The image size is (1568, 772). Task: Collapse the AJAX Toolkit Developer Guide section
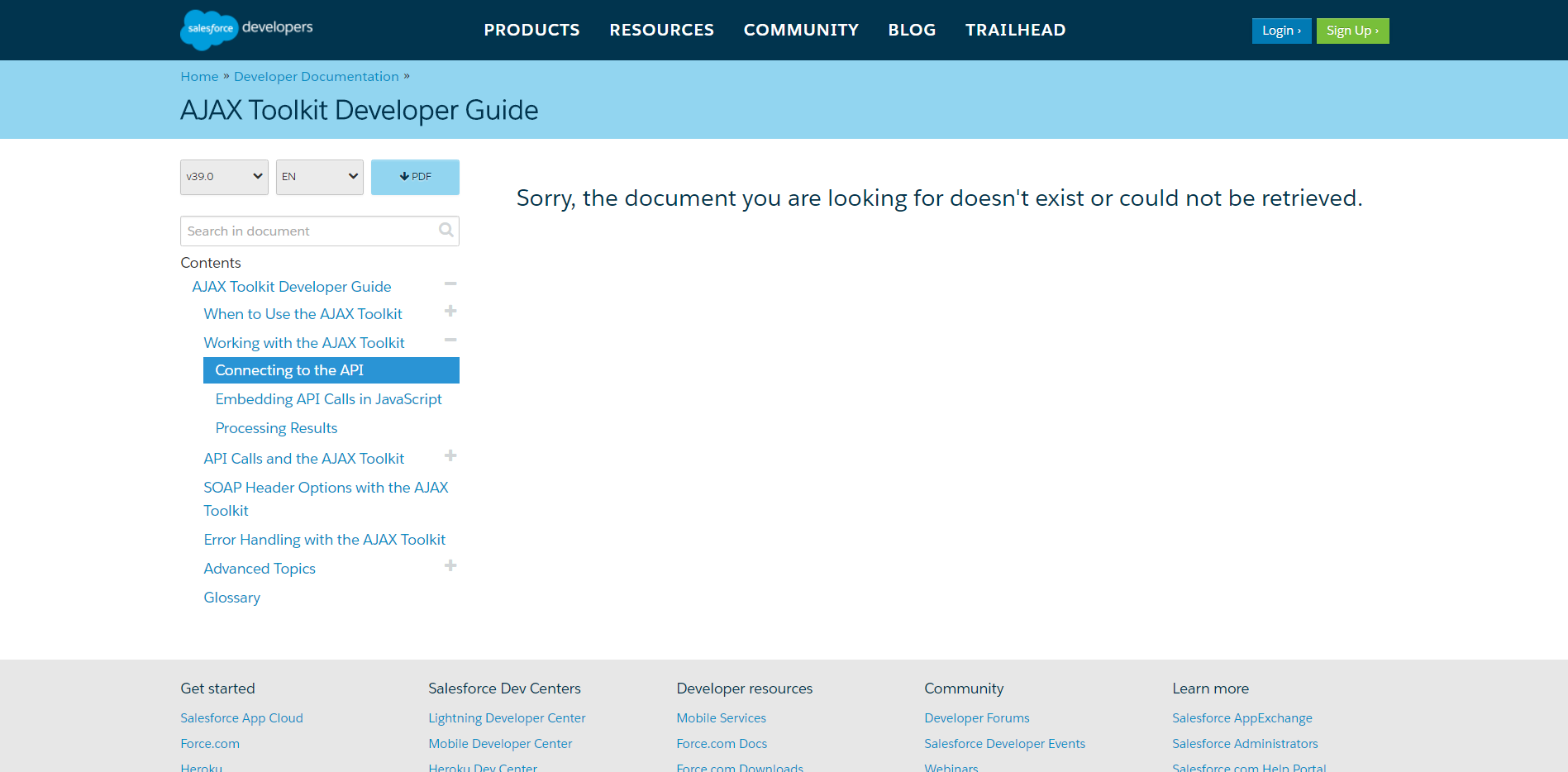(x=450, y=284)
